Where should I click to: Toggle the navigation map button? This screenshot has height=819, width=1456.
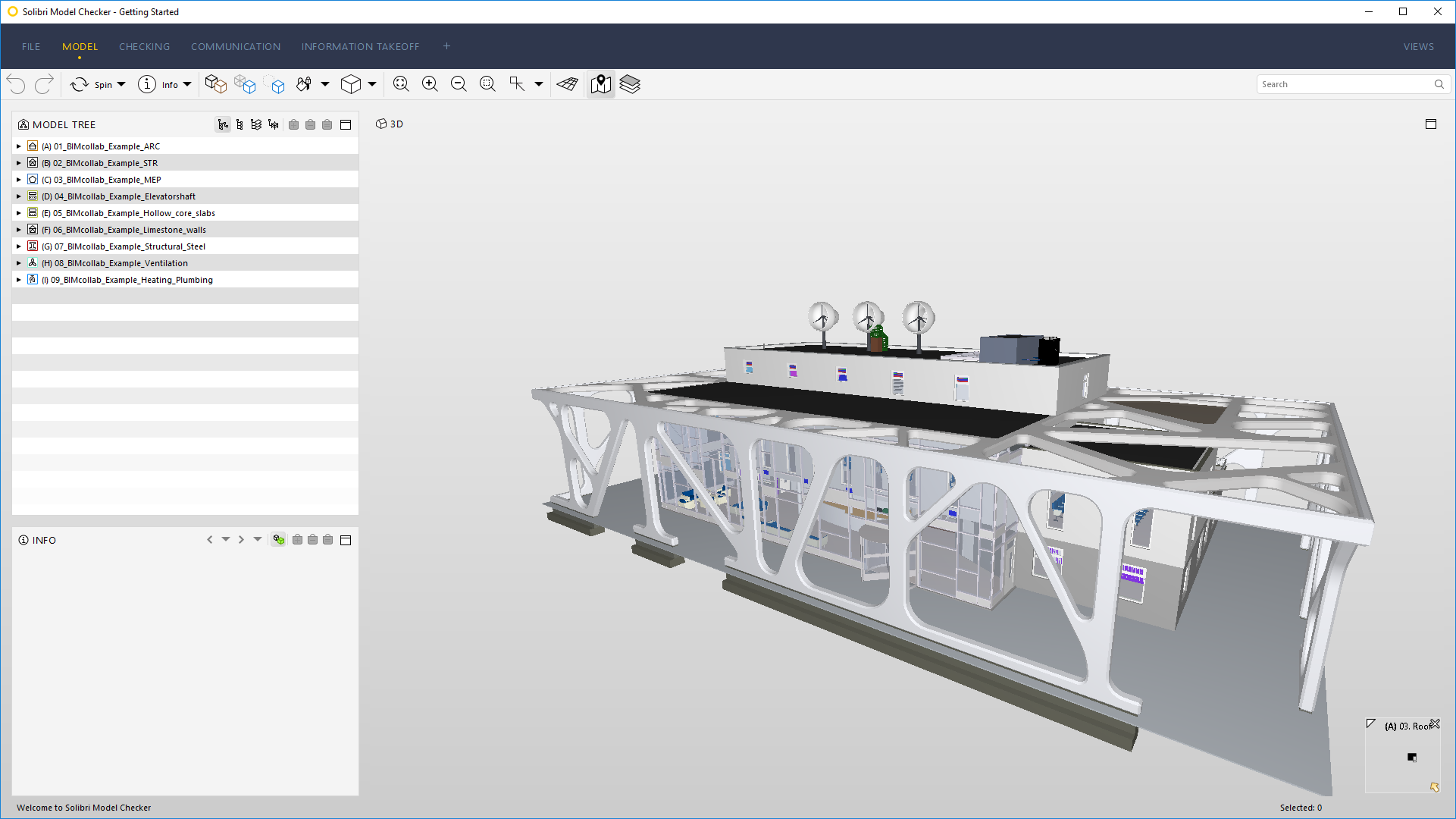tap(601, 84)
